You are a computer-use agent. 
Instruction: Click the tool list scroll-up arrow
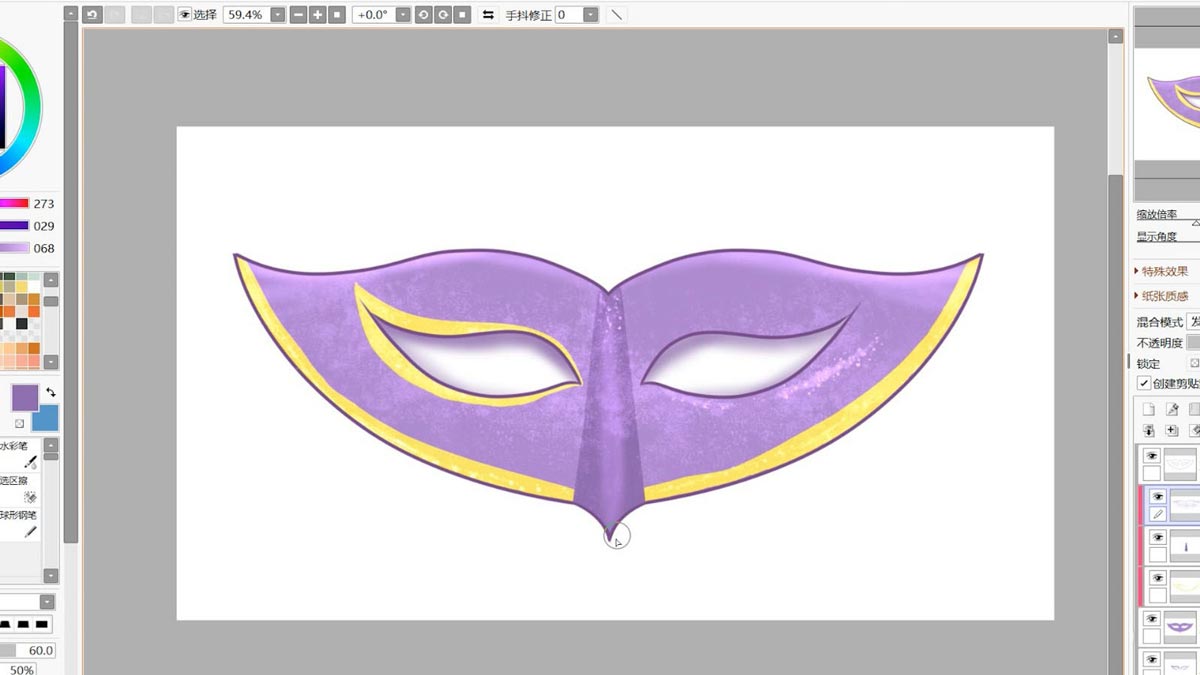click(51, 445)
